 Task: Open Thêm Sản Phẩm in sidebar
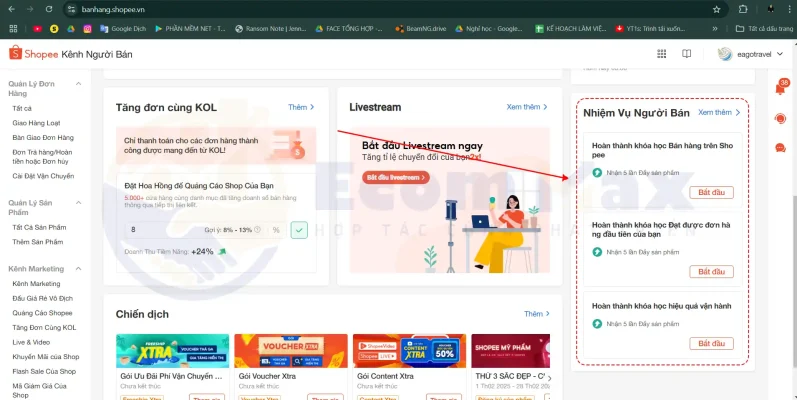click(38, 242)
